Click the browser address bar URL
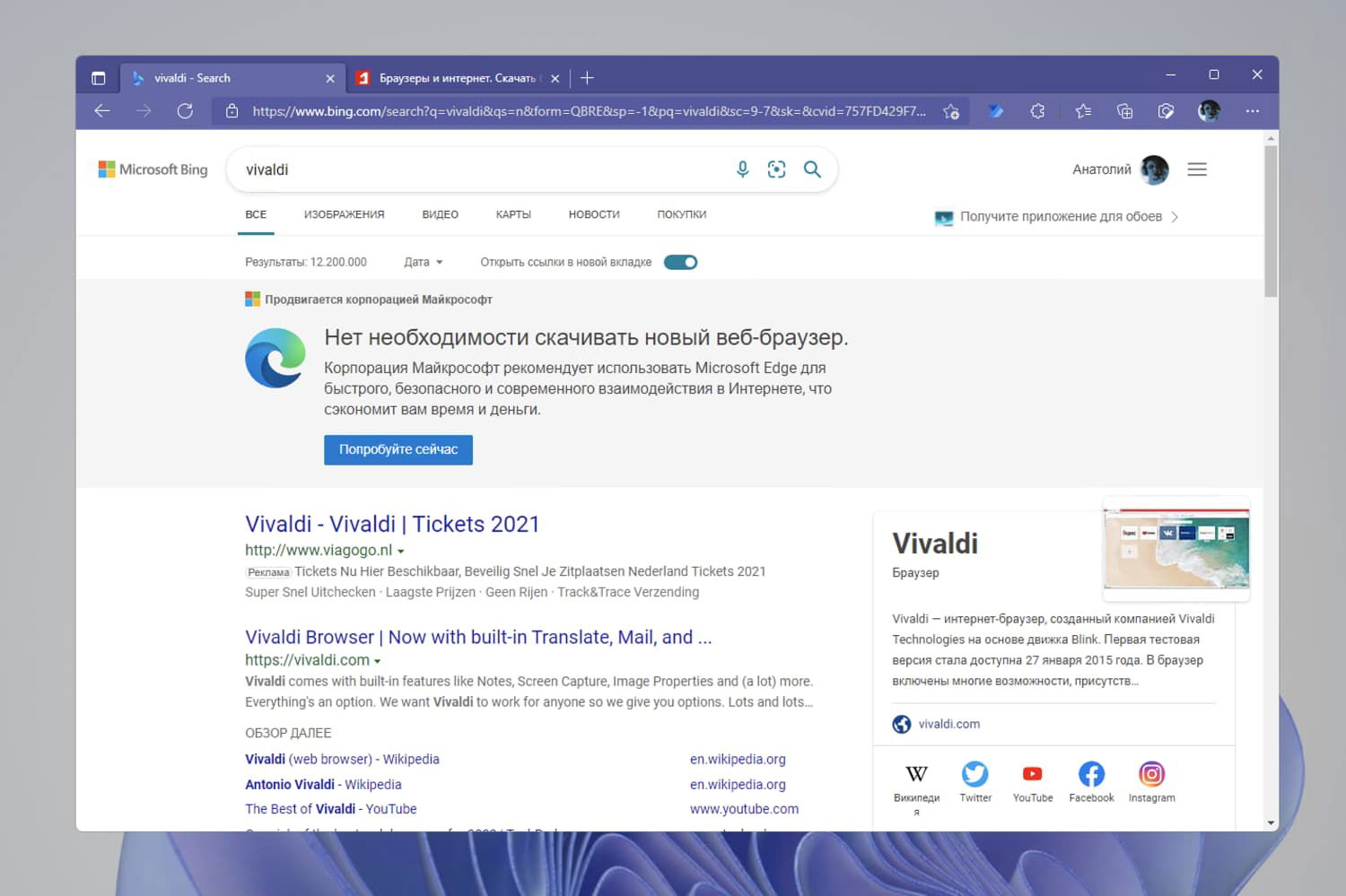 (x=589, y=111)
